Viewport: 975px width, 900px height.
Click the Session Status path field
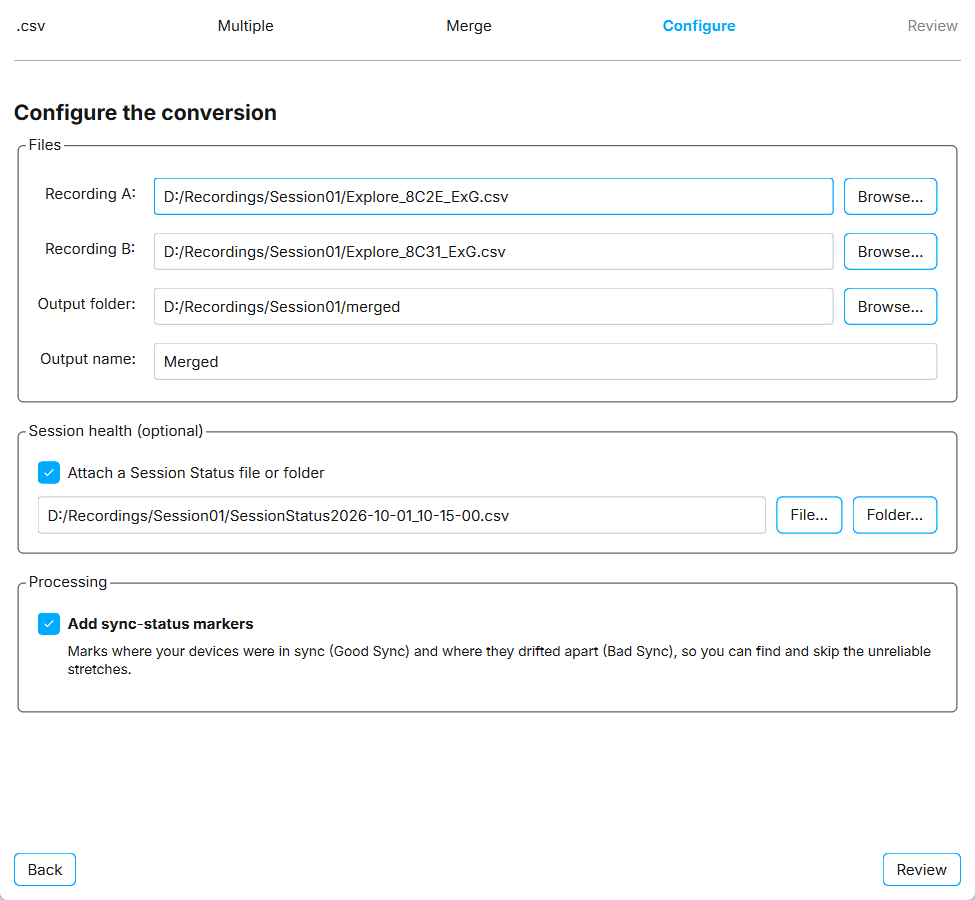coord(402,515)
